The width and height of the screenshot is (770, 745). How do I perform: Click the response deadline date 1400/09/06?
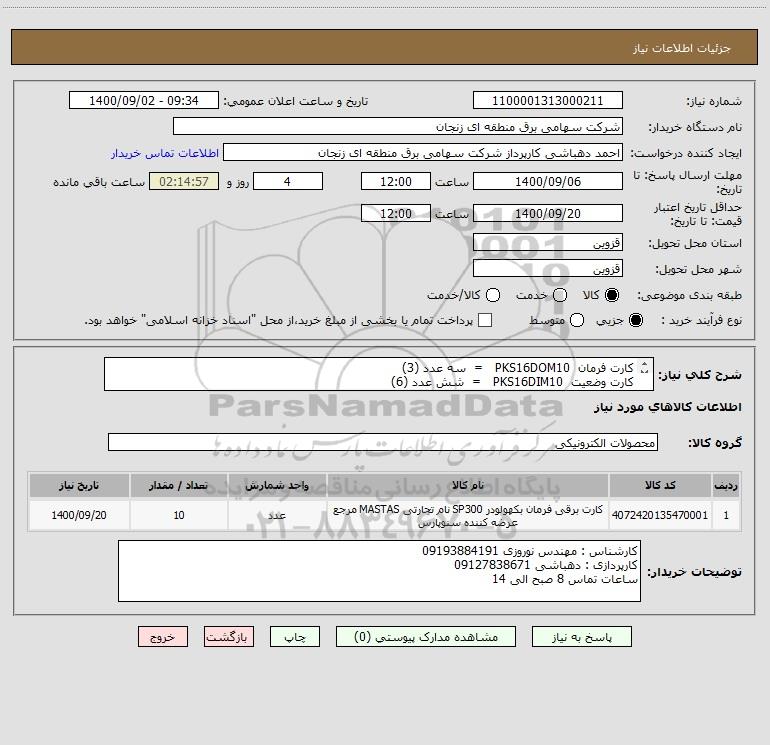click(548, 181)
